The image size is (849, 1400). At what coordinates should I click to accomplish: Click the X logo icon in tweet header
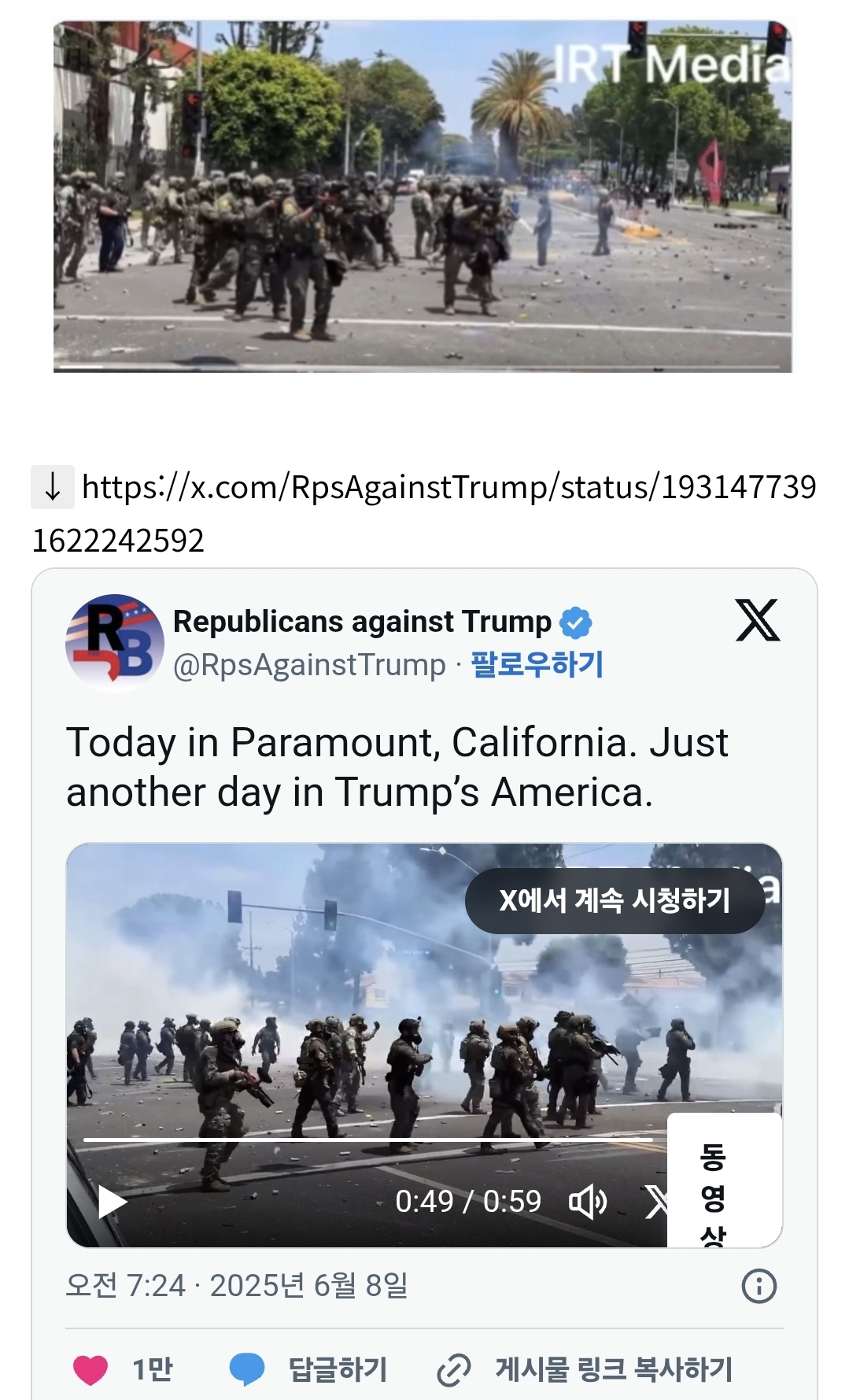[758, 620]
